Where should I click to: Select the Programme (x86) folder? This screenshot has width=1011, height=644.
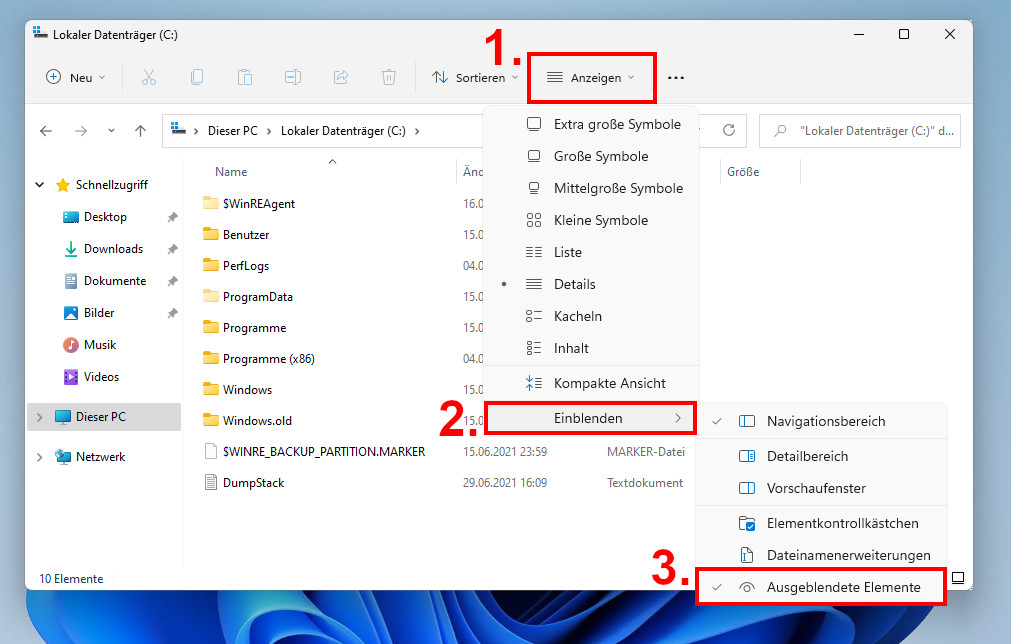[x=268, y=358]
